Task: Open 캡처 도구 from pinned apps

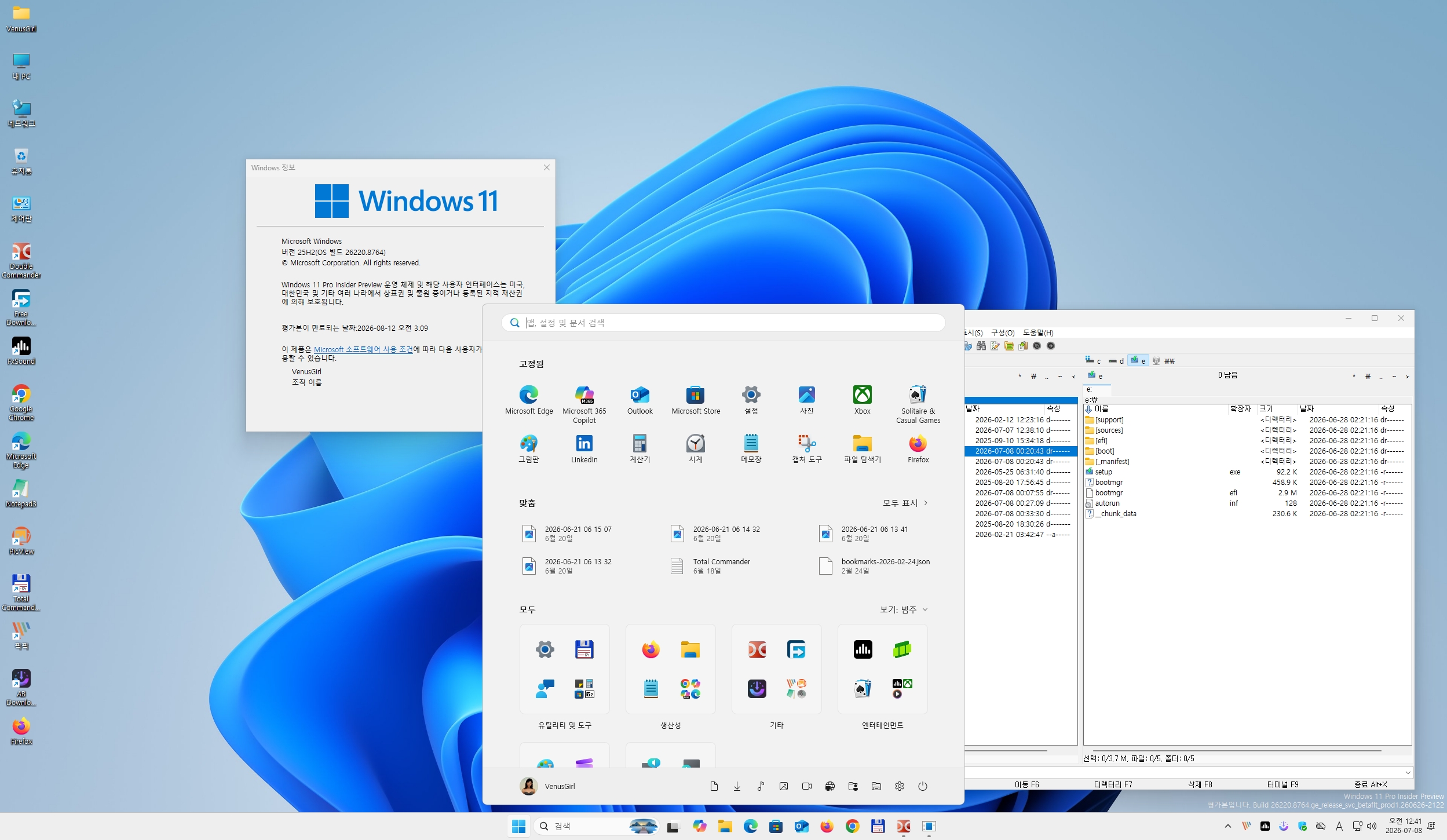Action: [x=807, y=449]
